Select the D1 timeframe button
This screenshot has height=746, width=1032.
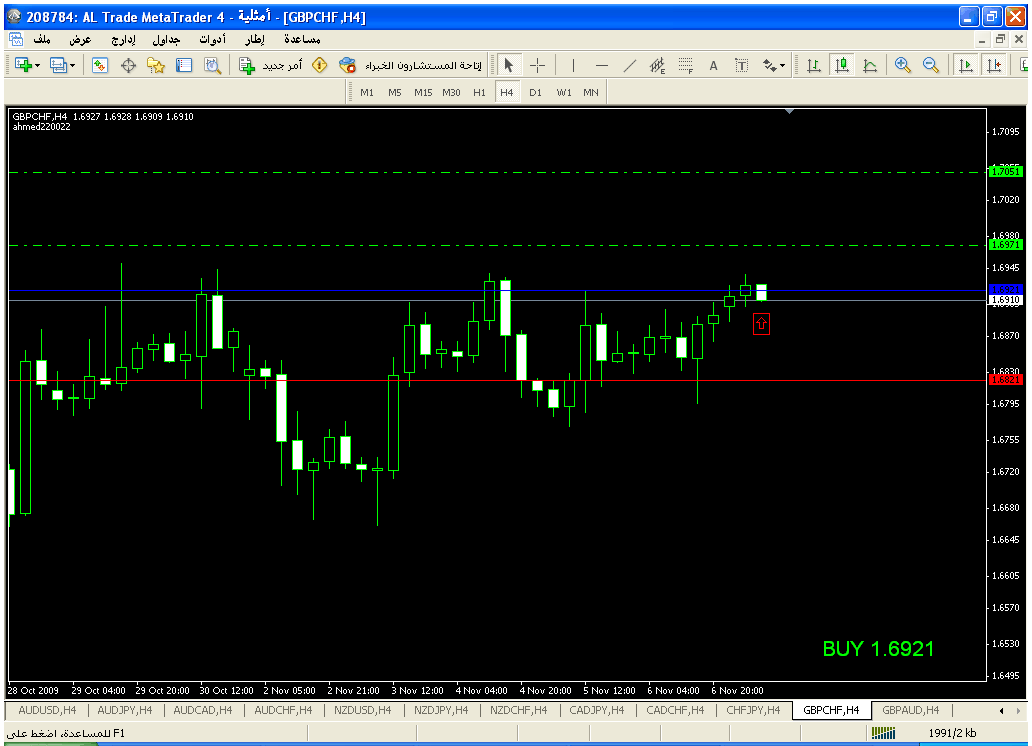pos(535,92)
